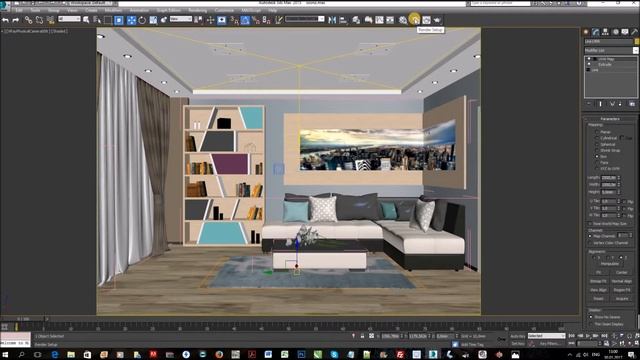
Task: Toggle the Window/Crossing selection icon
Action: [119, 20]
